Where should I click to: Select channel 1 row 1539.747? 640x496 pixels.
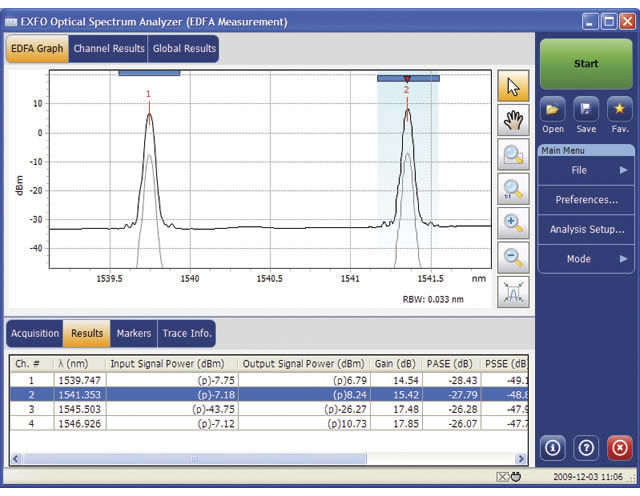pos(269,380)
